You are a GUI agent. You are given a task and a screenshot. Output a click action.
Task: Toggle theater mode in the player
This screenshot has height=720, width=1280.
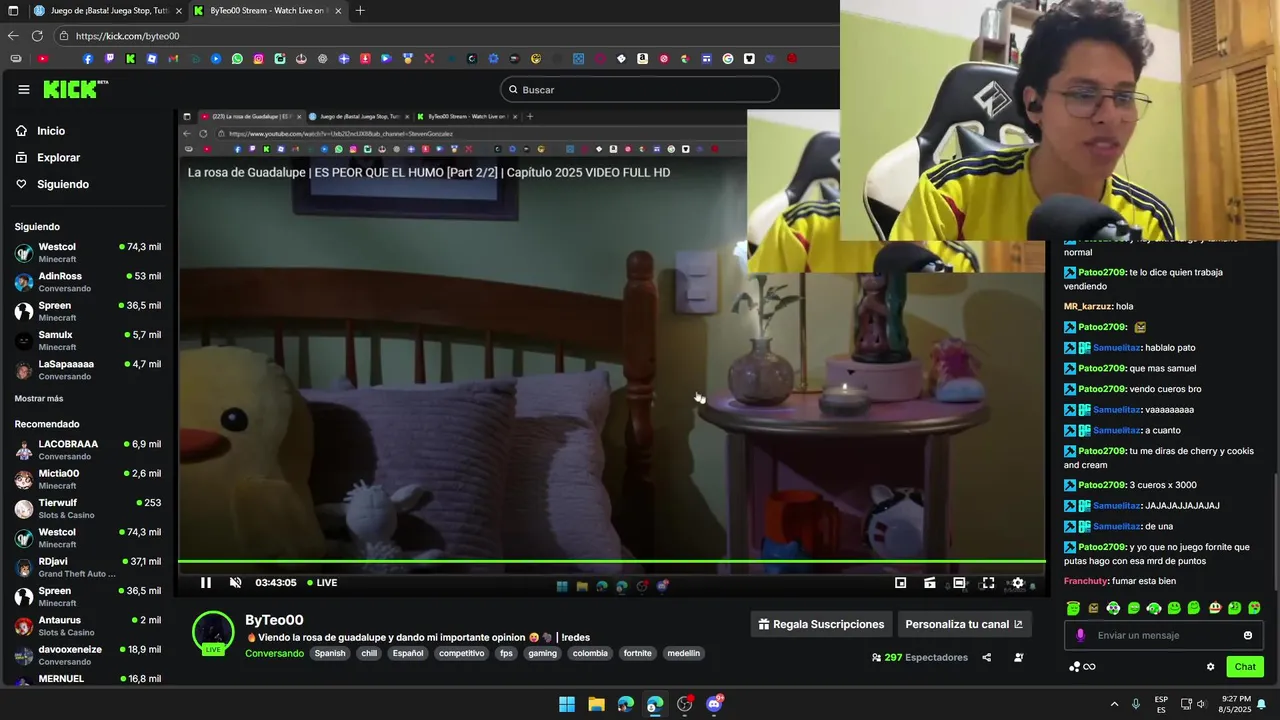pyautogui.click(x=959, y=583)
